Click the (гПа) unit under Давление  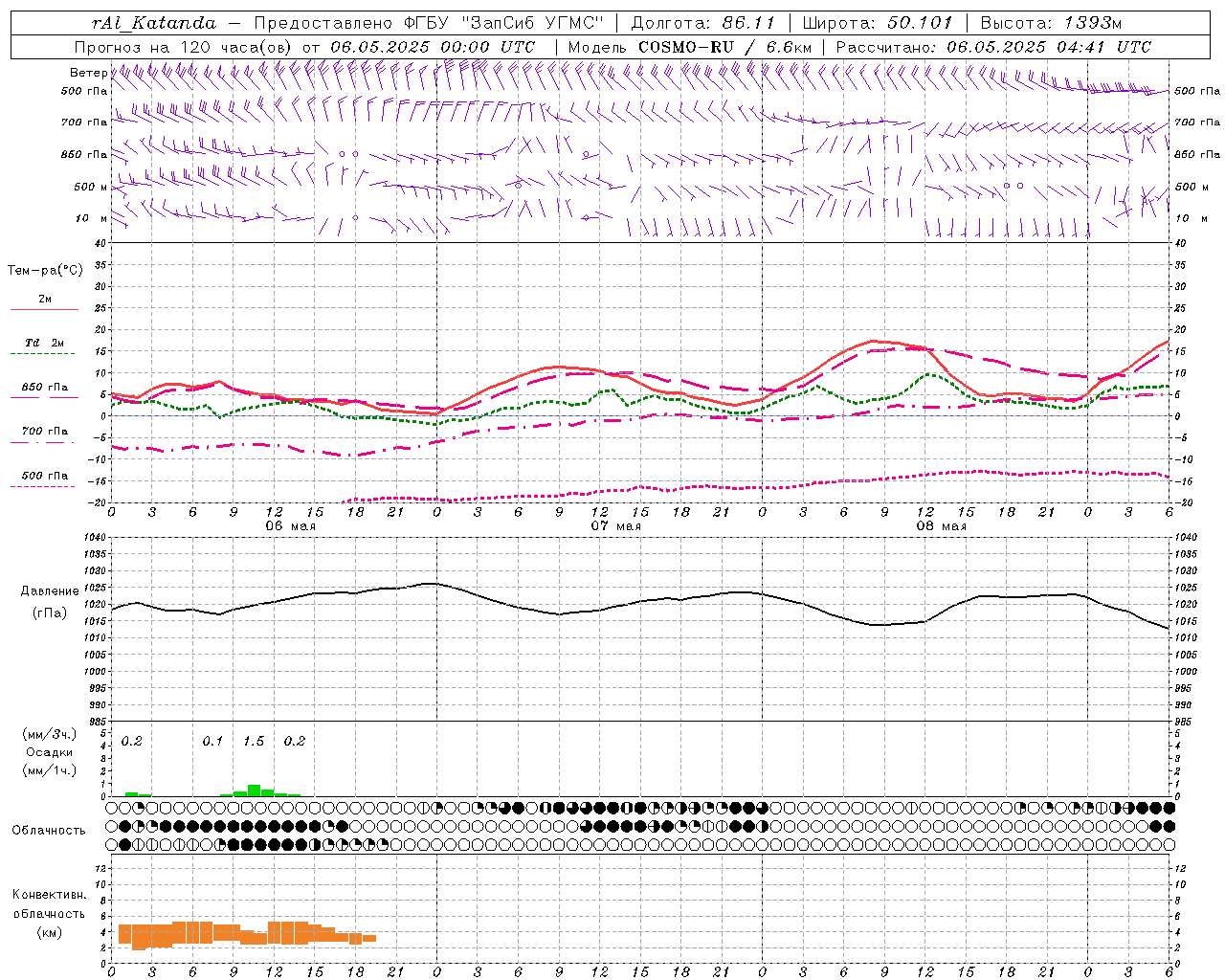[x=50, y=613]
